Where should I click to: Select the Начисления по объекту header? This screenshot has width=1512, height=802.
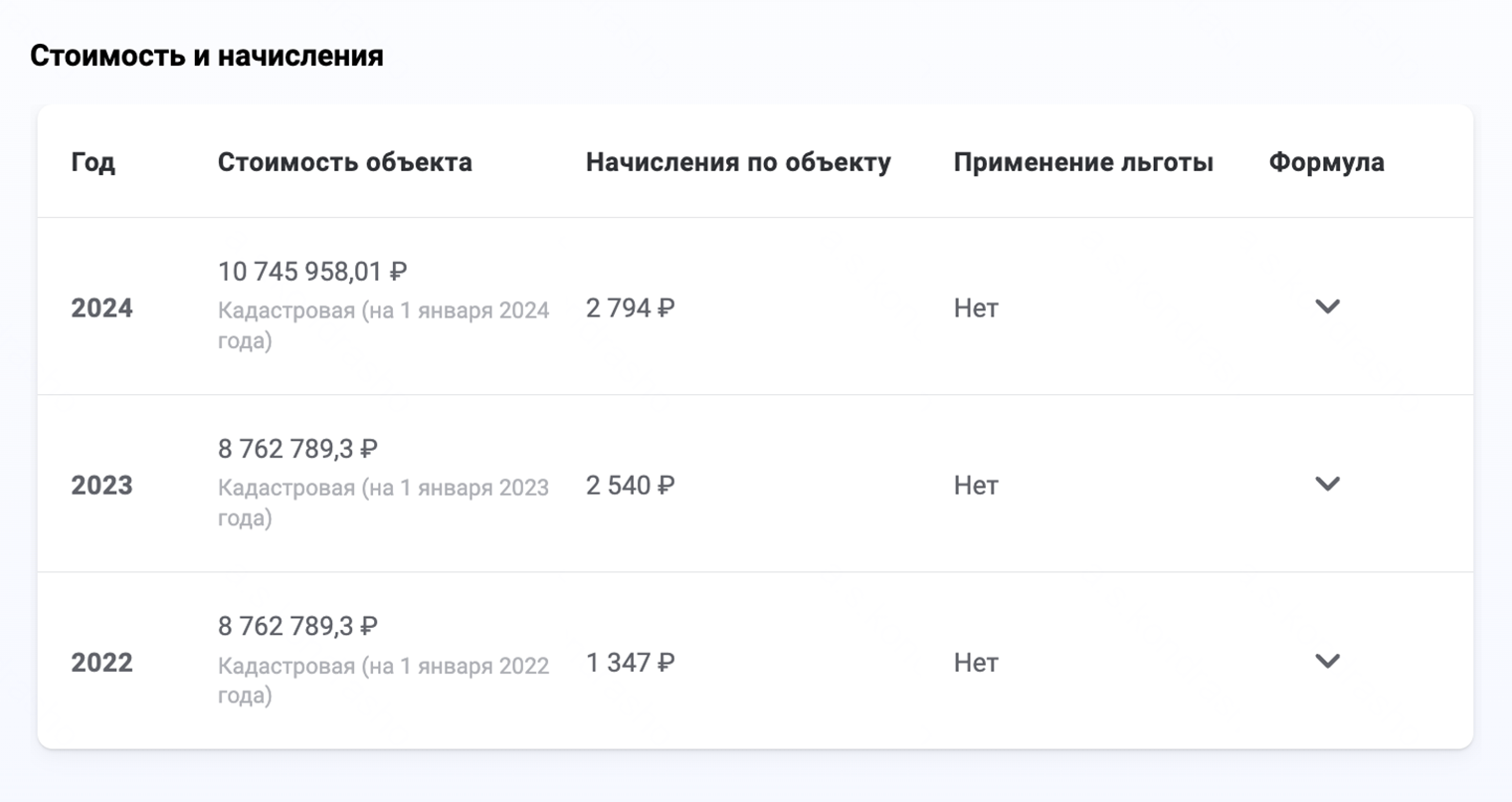tap(740, 161)
